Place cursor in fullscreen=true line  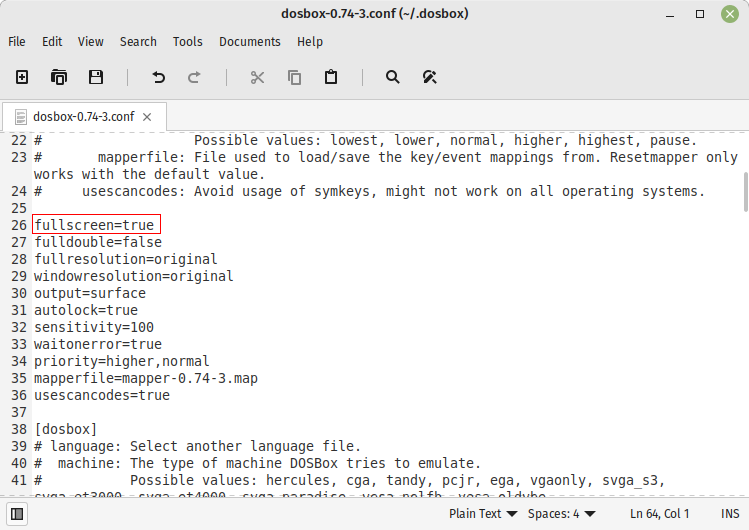94,225
